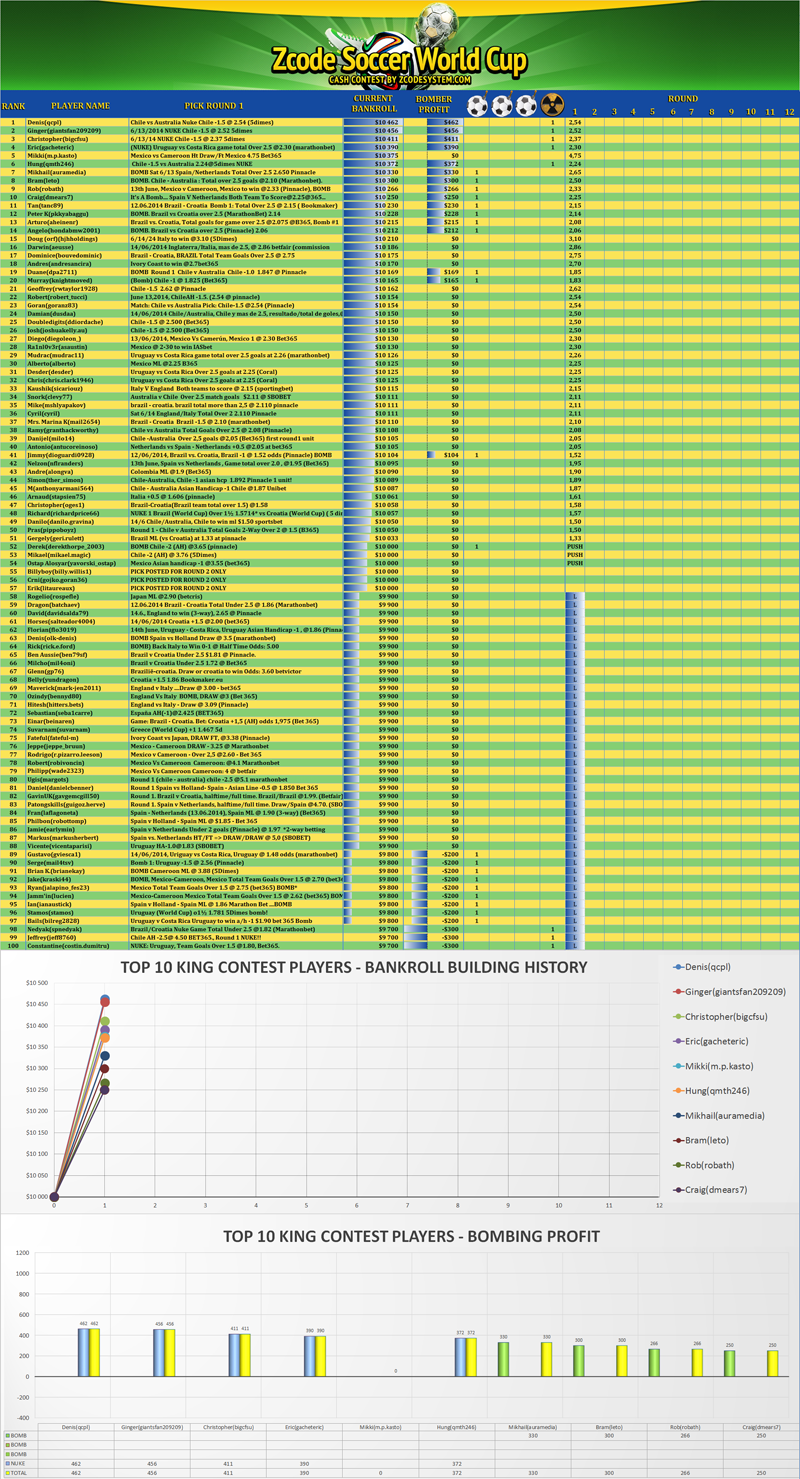Select Derek(derekthorpe_2003) in the rank 52 row
This screenshot has height=1479, width=800.
[66, 546]
